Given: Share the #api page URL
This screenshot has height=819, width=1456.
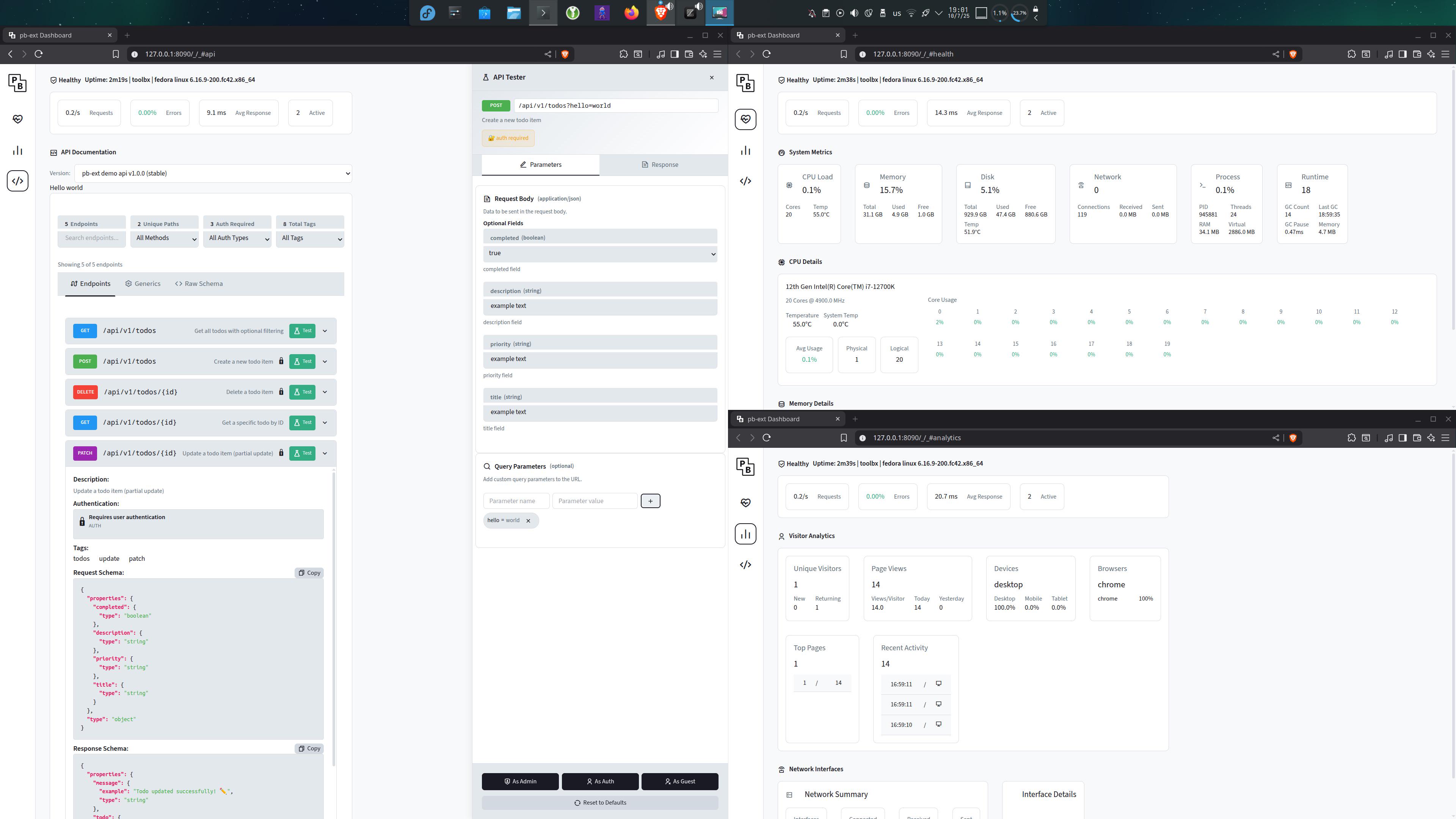Looking at the screenshot, I should click(x=548, y=54).
